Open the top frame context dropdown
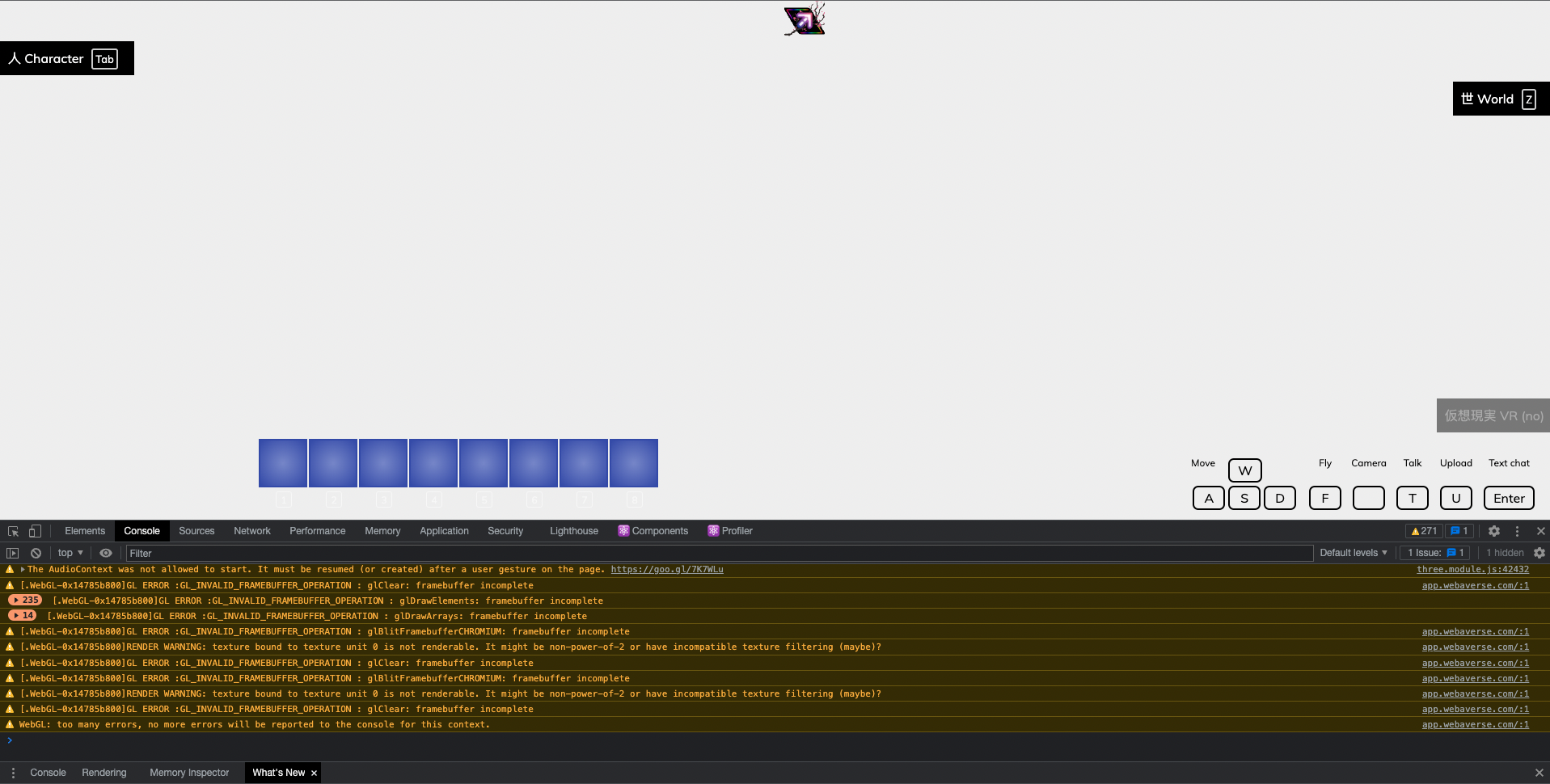1550x784 pixels. (69, 553)
